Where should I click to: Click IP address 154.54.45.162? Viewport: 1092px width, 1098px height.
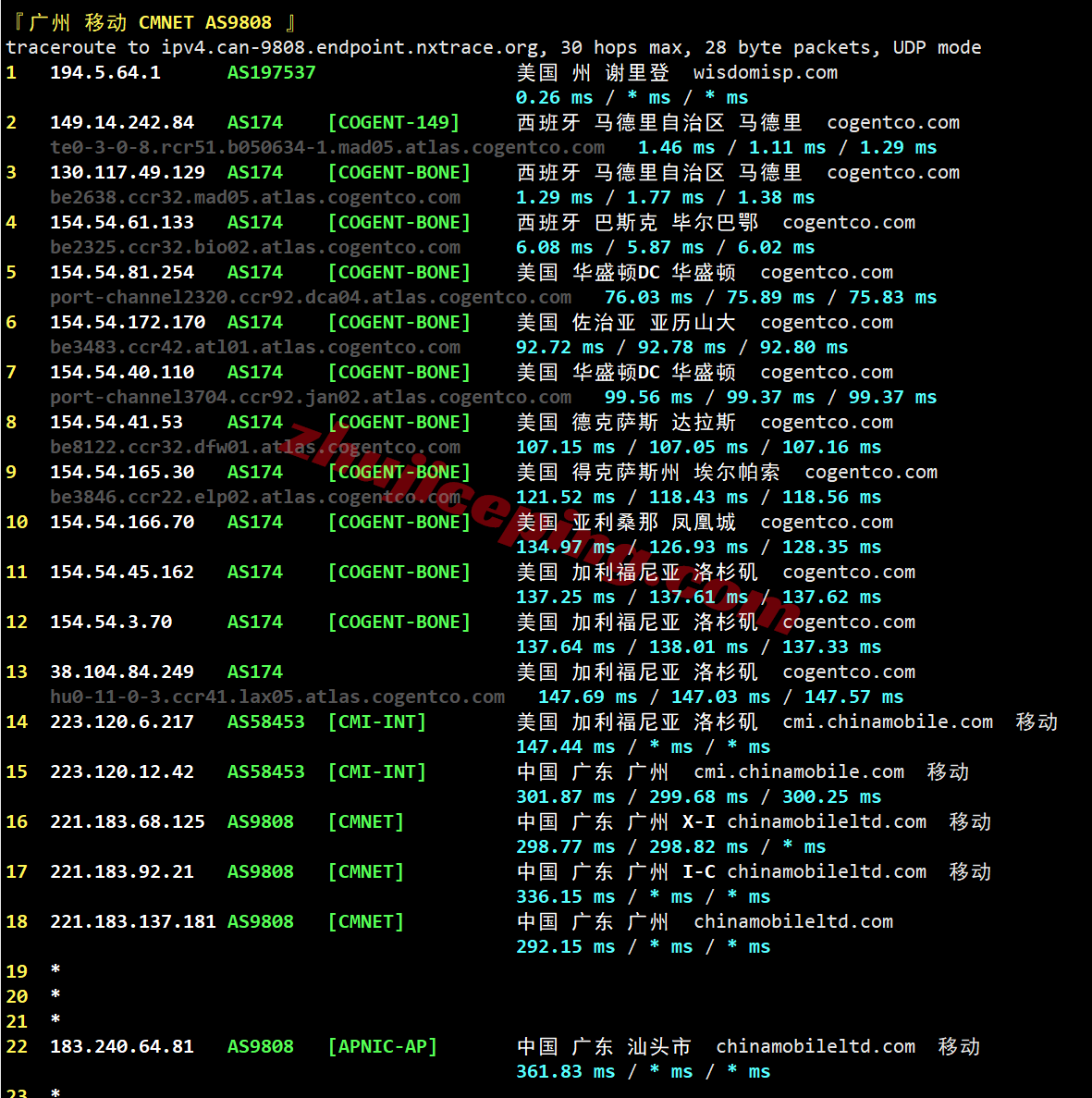click(122, 572)
